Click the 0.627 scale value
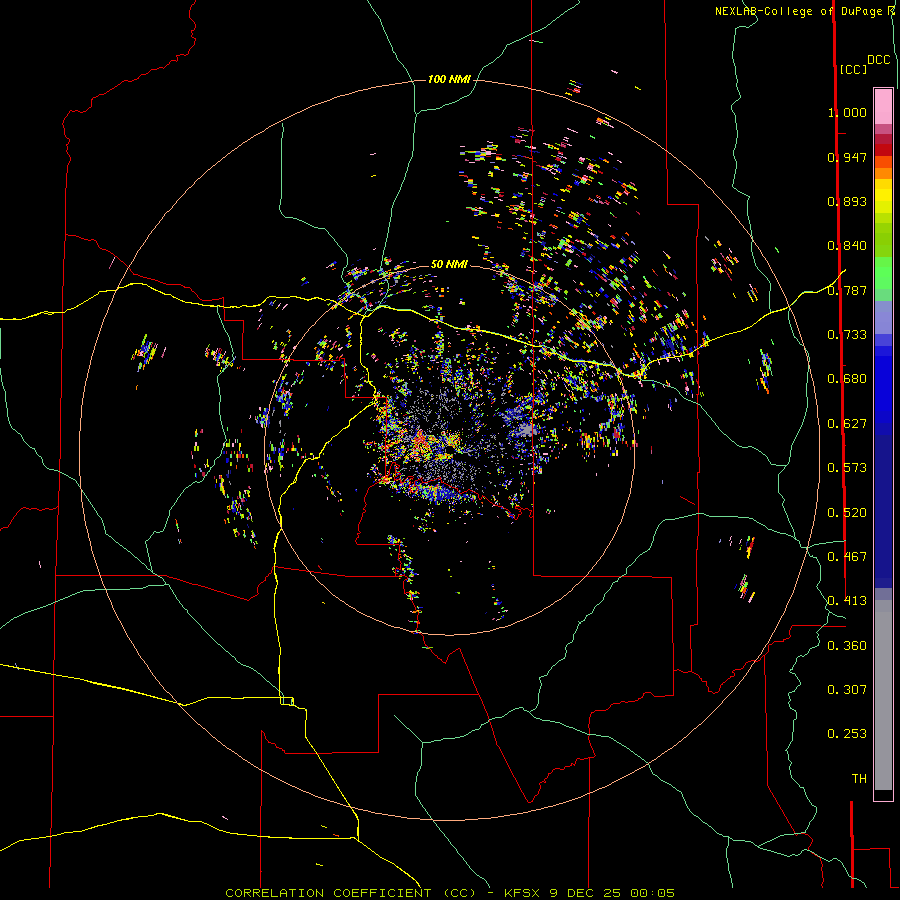The width and height of the screenshot is (900, 900). click(847, 424)
